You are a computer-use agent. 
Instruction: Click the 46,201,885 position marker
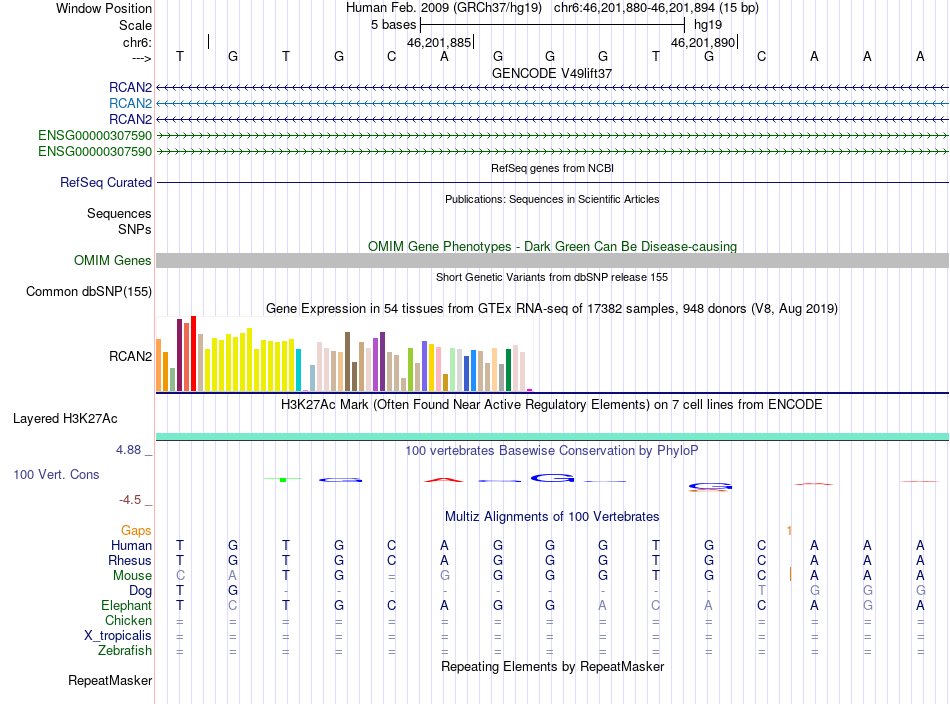pyautogui.click(x=440, y=42)
